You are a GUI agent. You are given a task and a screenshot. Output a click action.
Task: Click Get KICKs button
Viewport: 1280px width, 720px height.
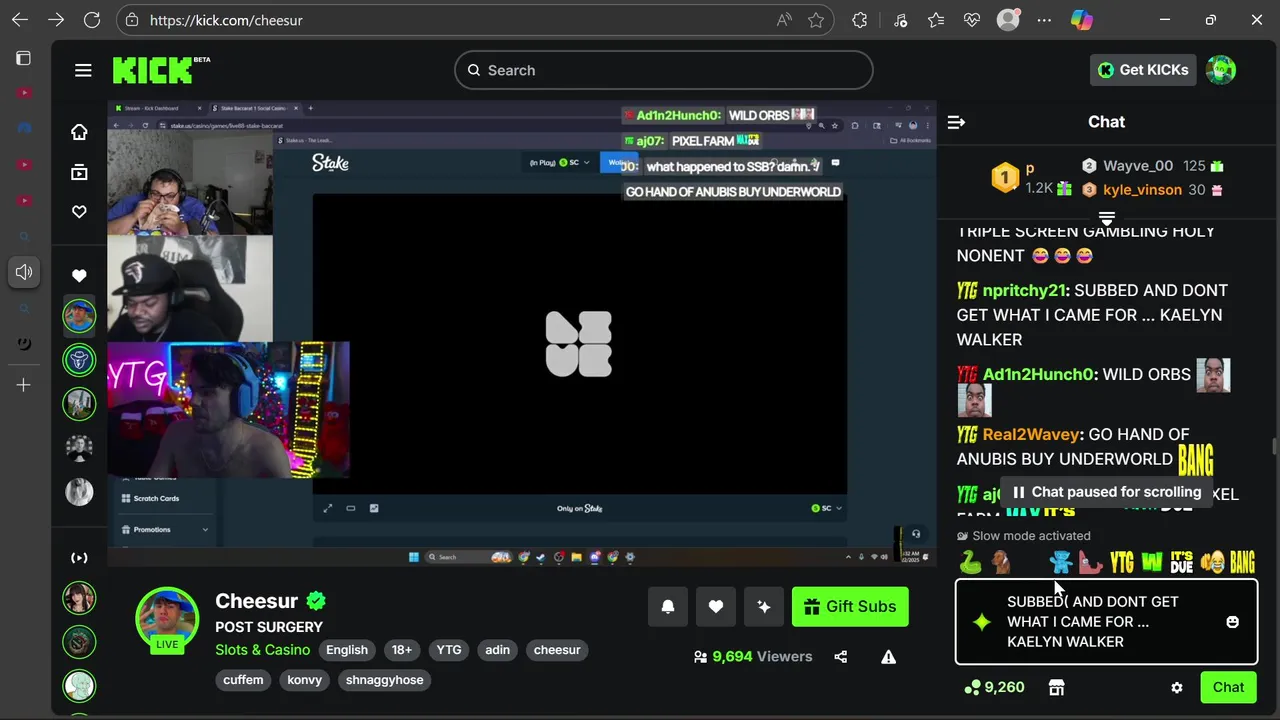pyautogui.click(x=1144, y=70)
